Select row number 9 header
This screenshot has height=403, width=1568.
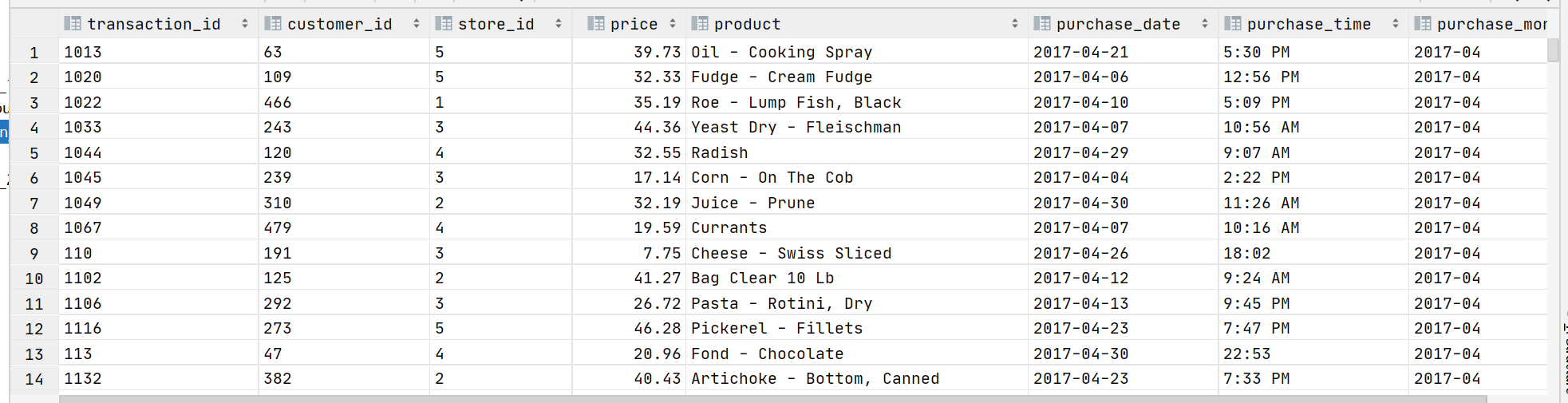click(x=34, y=254)
